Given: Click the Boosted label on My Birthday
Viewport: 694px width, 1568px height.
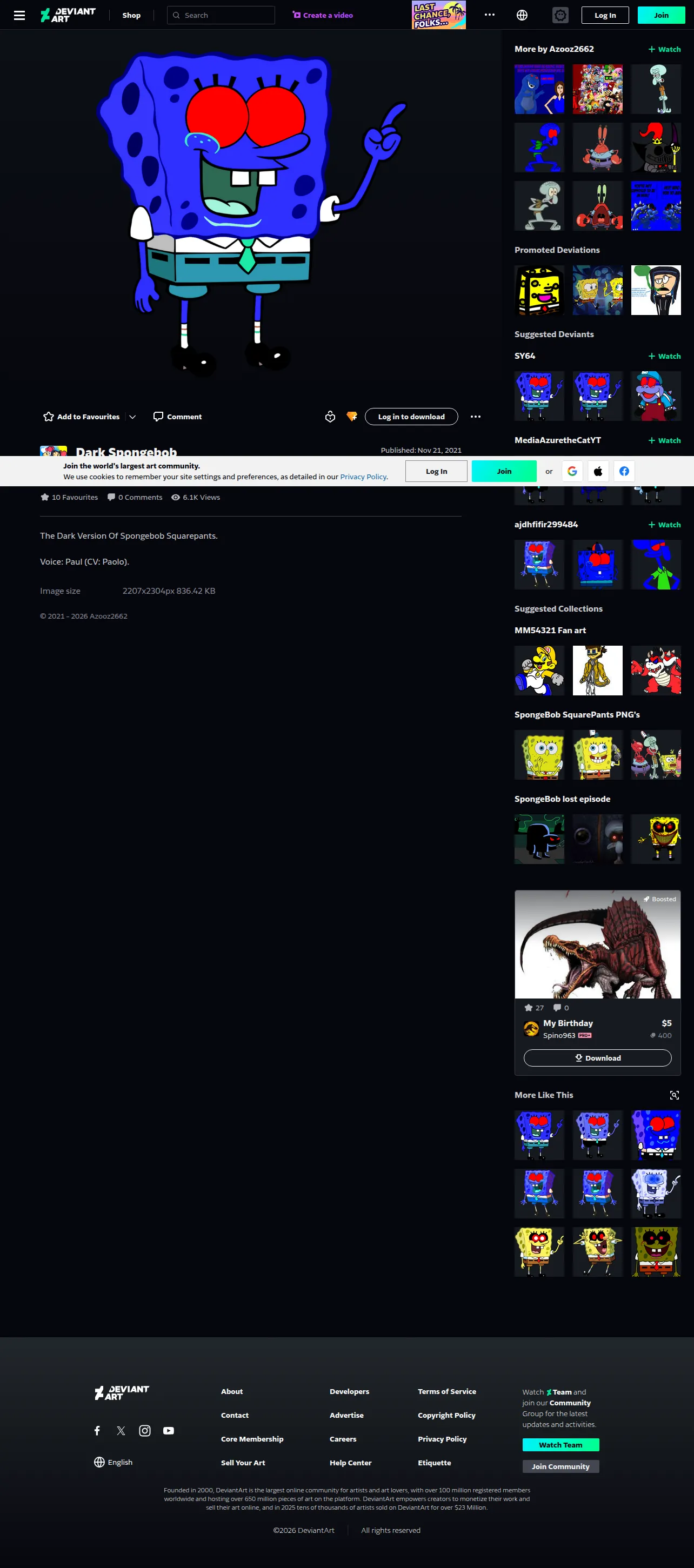Looking at the screenshot, I should [660, 899].
